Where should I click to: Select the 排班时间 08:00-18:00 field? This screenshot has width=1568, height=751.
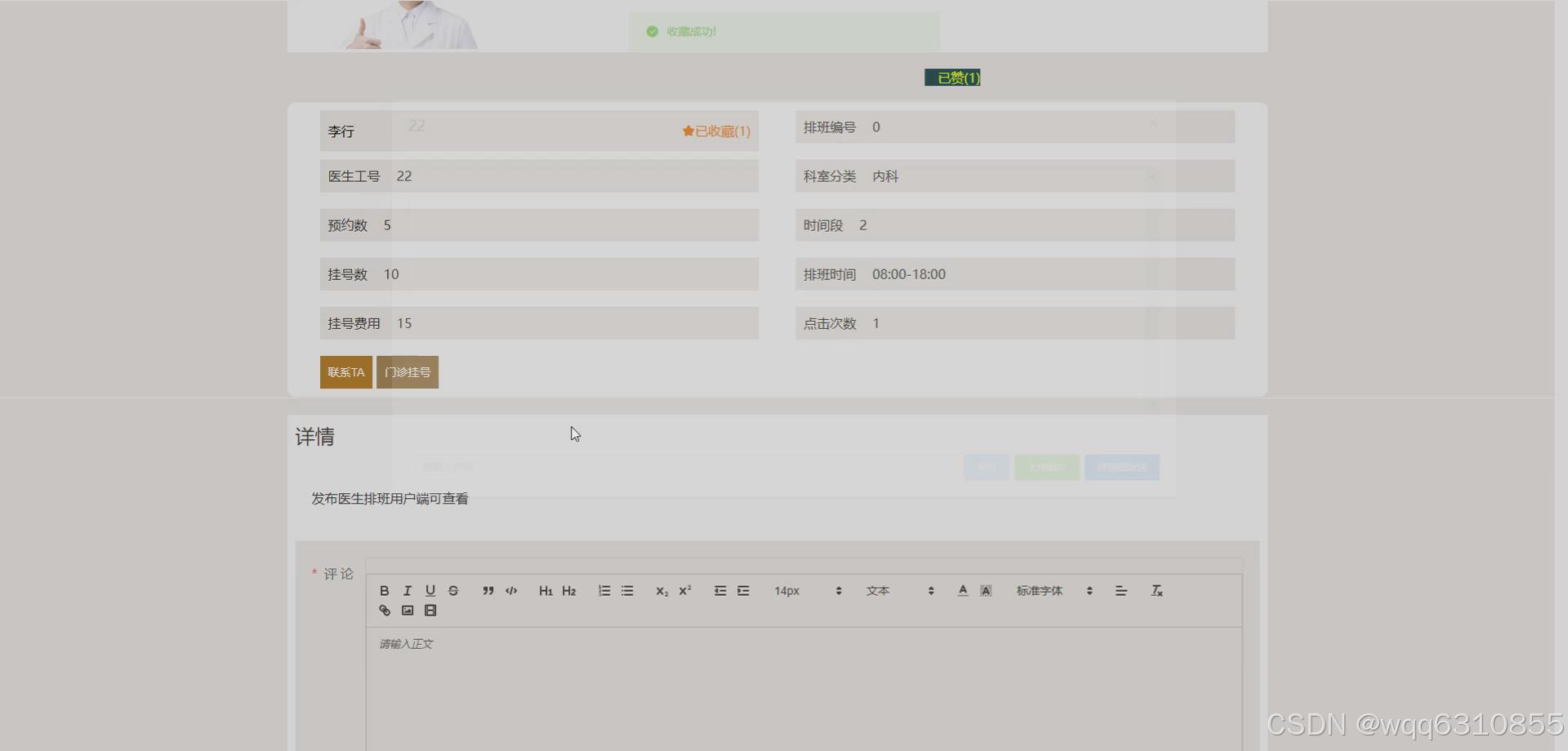coord(1015,274)
